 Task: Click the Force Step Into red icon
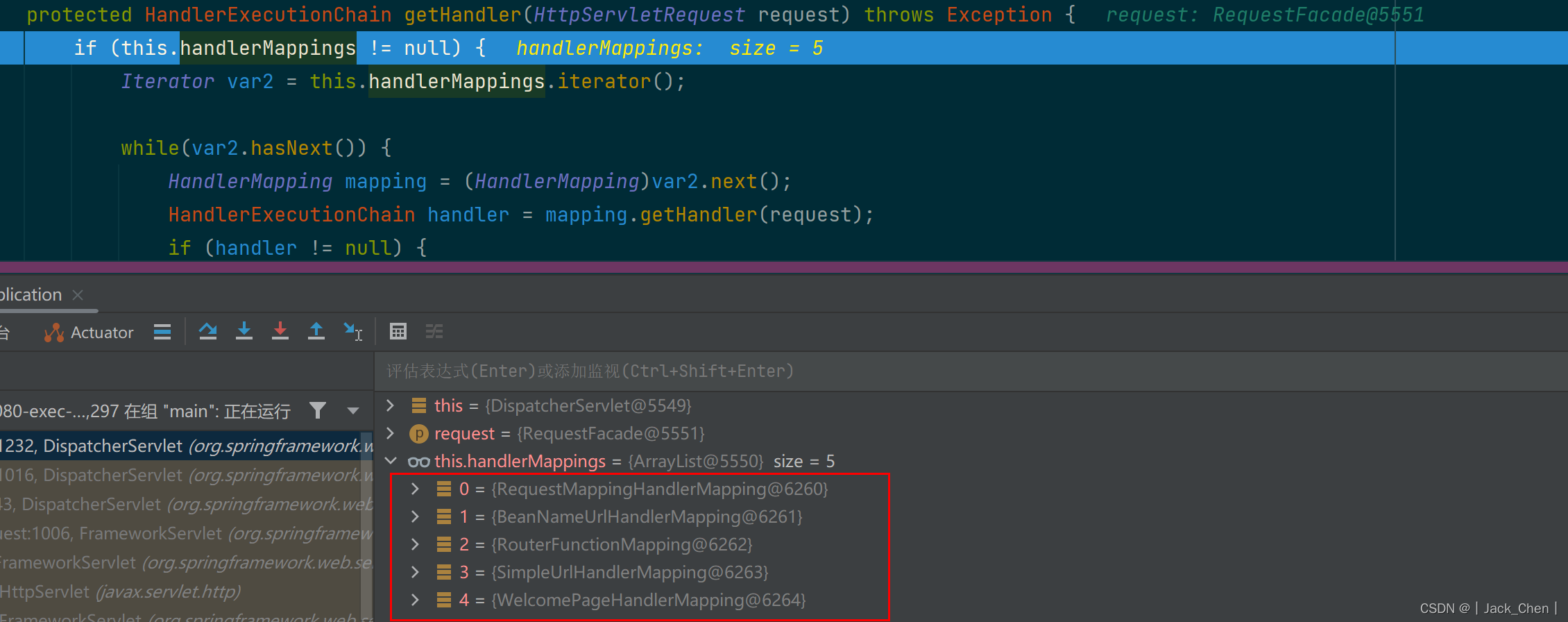280,332
